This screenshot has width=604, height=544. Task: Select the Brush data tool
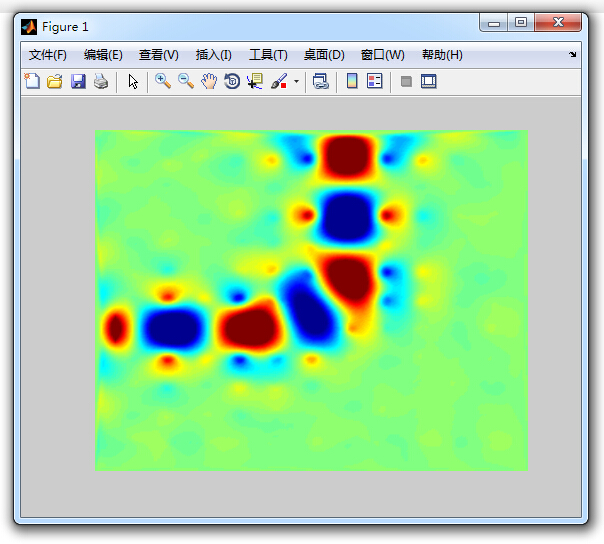pyautogui.click(x=279, y=81)
